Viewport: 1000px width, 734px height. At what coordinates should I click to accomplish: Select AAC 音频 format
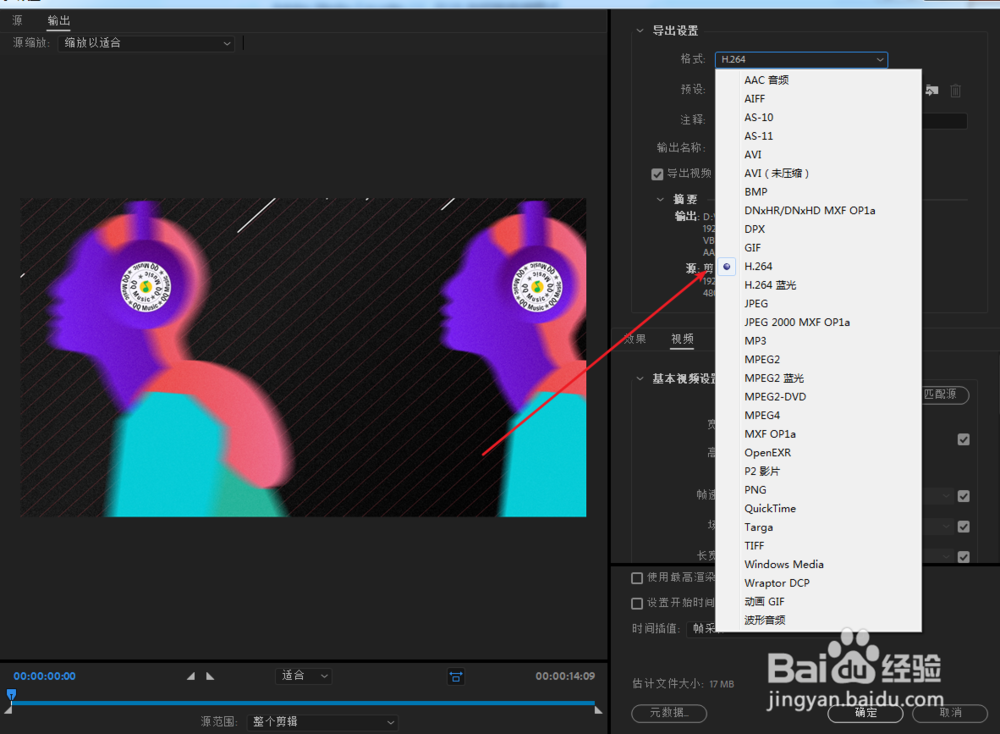[x=818, y=80]
